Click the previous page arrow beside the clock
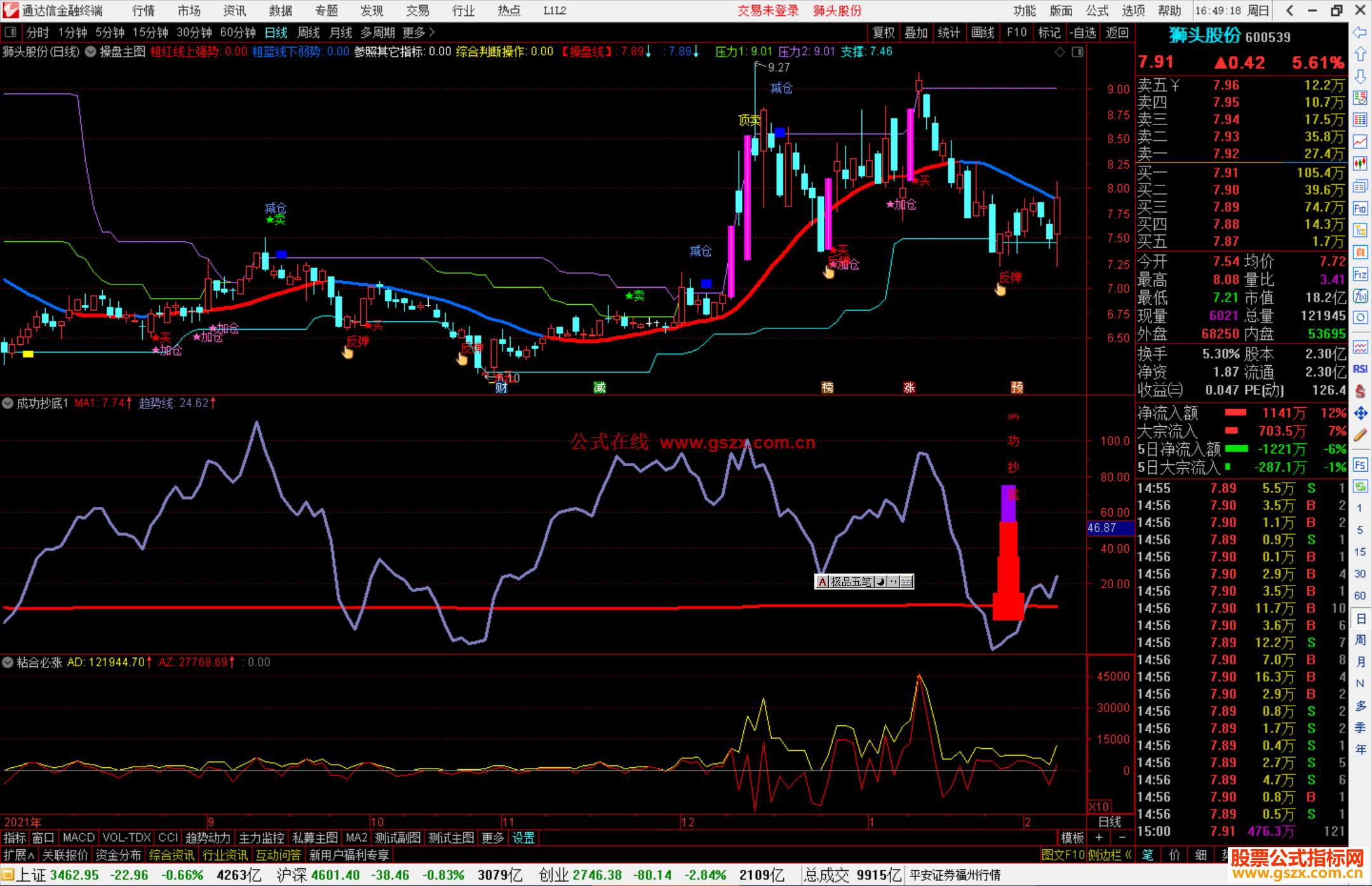This screenshot has height=886, width=1372. click(1289, 10)
